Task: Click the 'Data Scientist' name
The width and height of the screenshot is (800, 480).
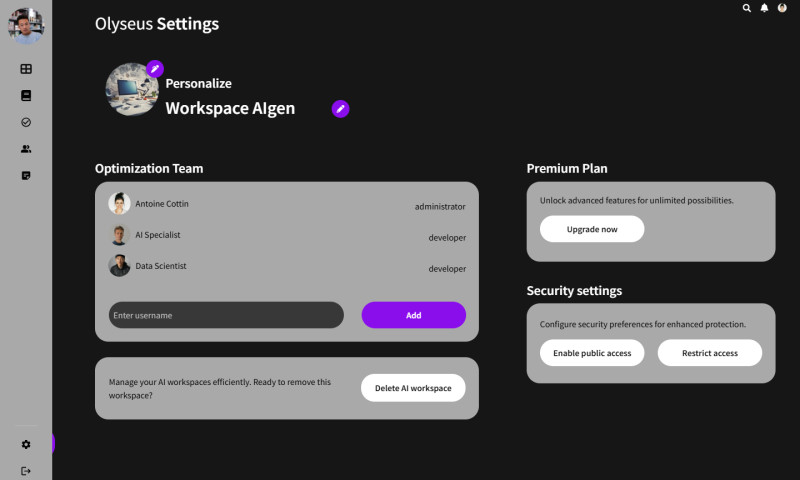Action: [161, 266]
